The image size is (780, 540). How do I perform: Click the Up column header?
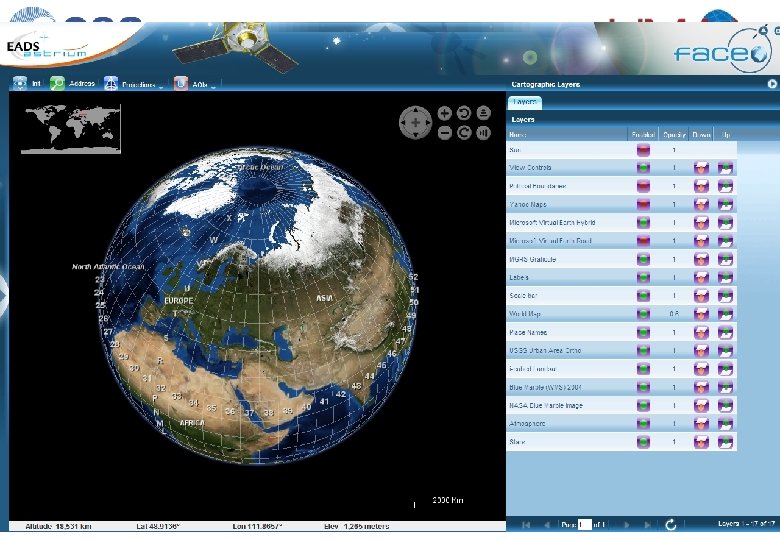[725, 135]
